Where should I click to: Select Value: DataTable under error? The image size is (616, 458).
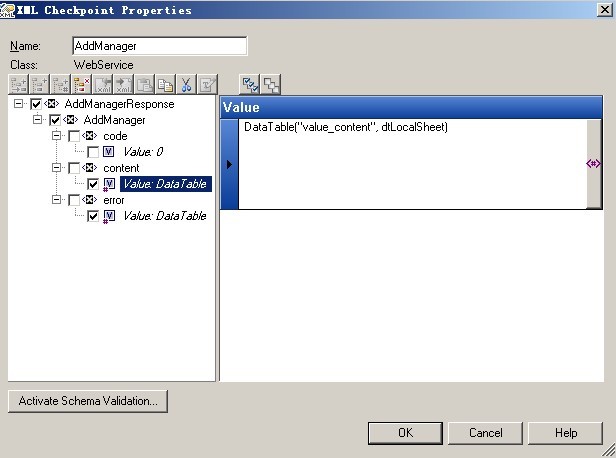pos(165,216)
